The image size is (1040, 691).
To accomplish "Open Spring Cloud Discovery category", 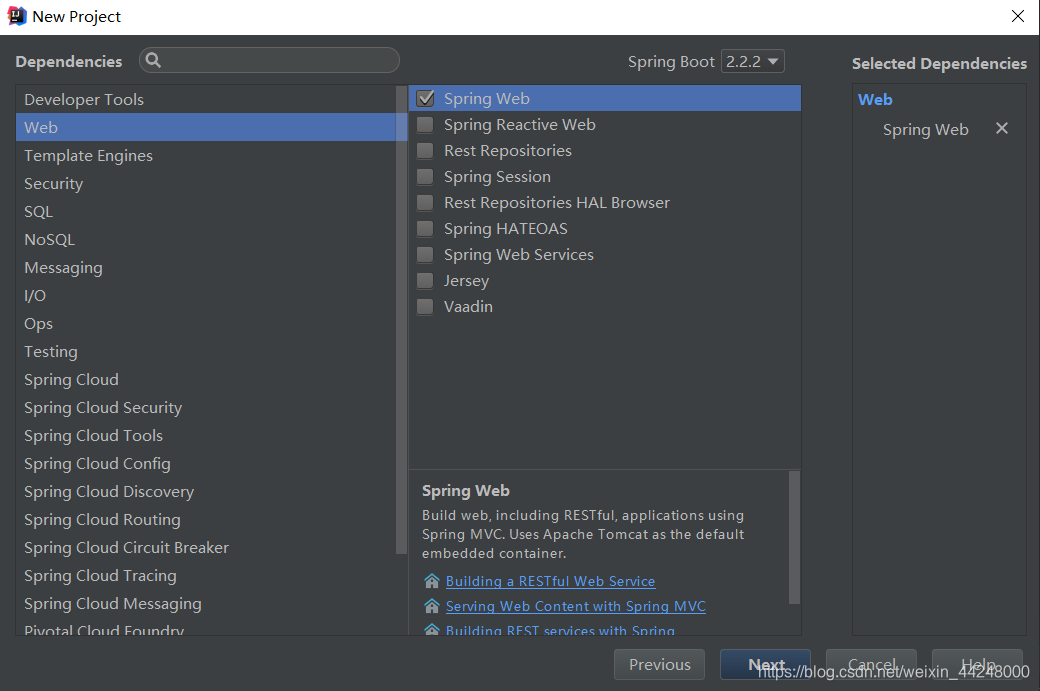I will [x=206, y=491].
